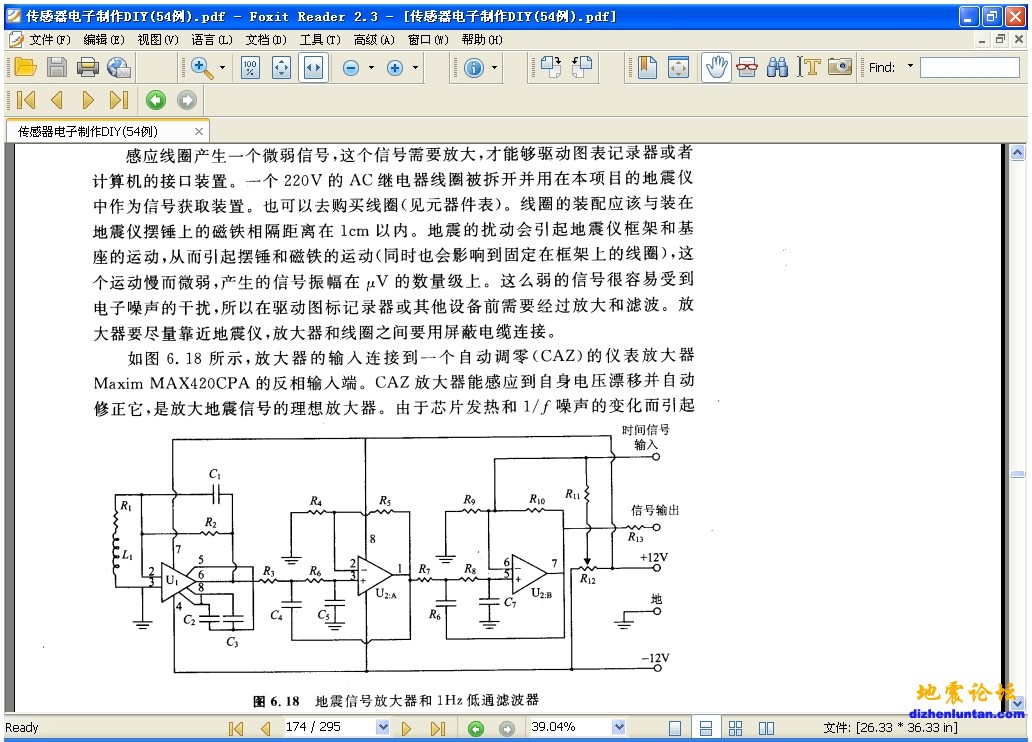Open search with the binoculars icon
The image size is (1032, 742).
coord(777,67)
